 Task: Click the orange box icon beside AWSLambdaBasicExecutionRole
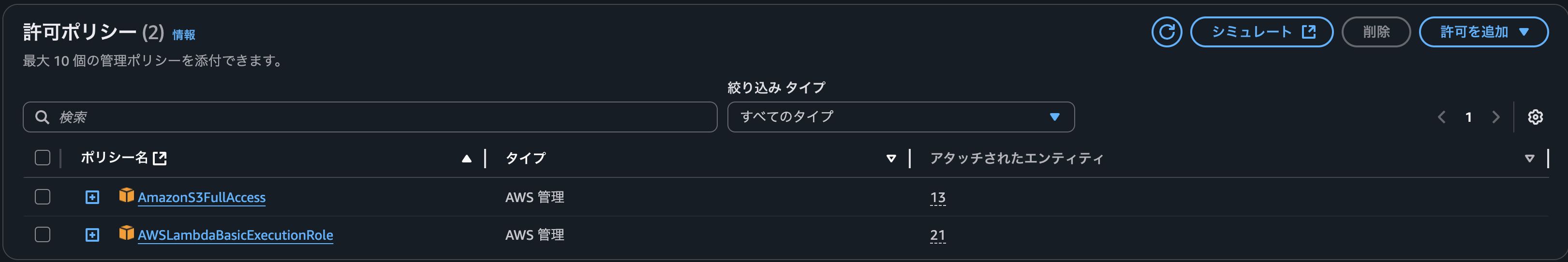coord(127,233)
